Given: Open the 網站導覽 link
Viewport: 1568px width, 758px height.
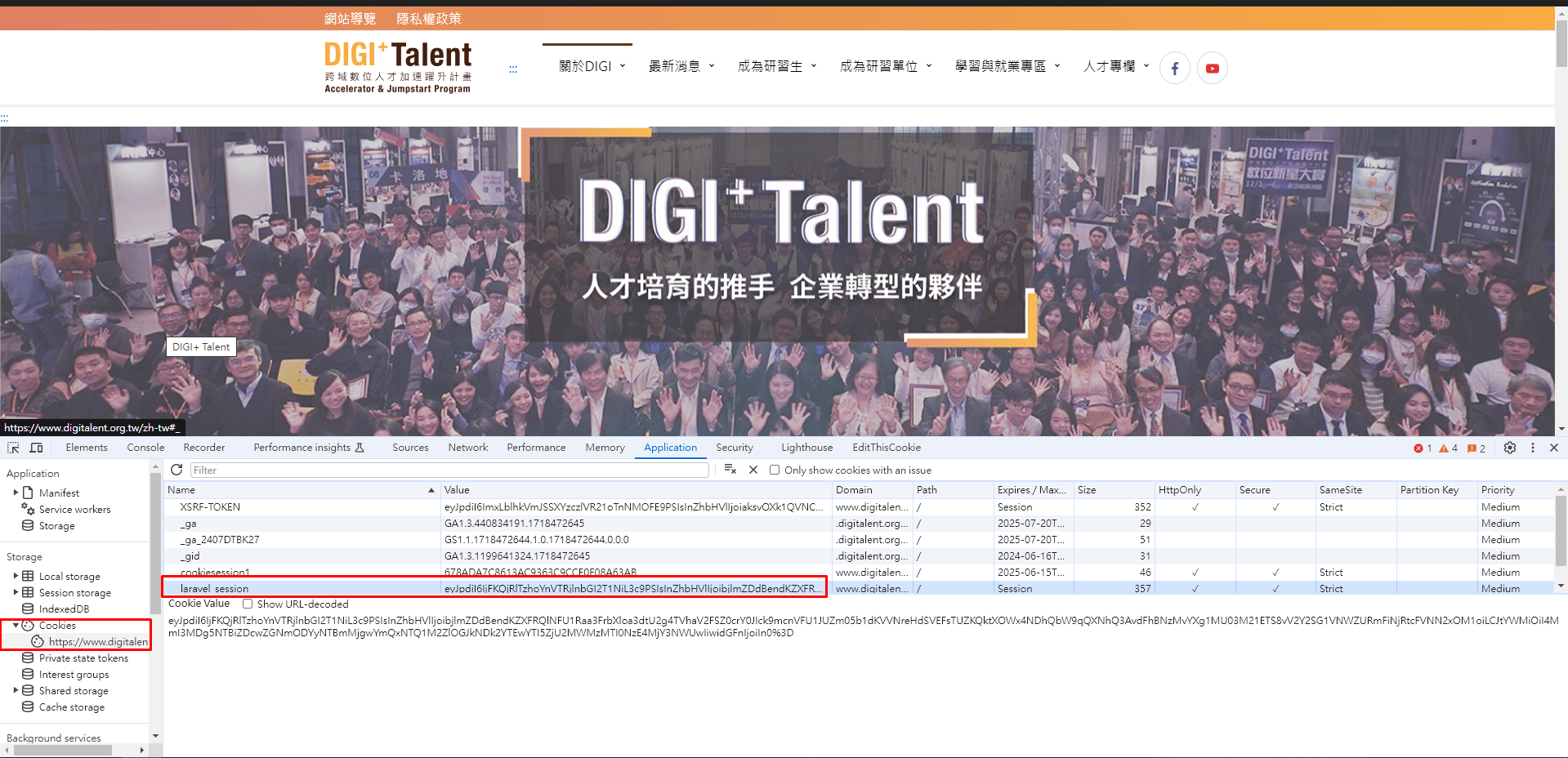Looking at the screenshot, I should click(x=350, y=18).
